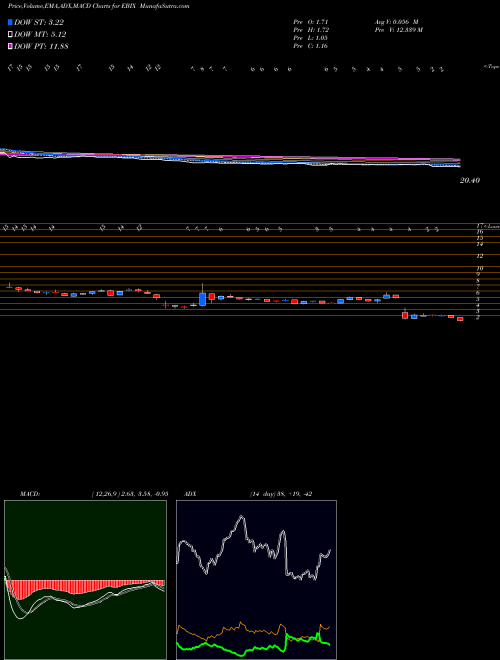
Task: Click the large red gap-down candlestick
Action: click(x=405, y=314)
